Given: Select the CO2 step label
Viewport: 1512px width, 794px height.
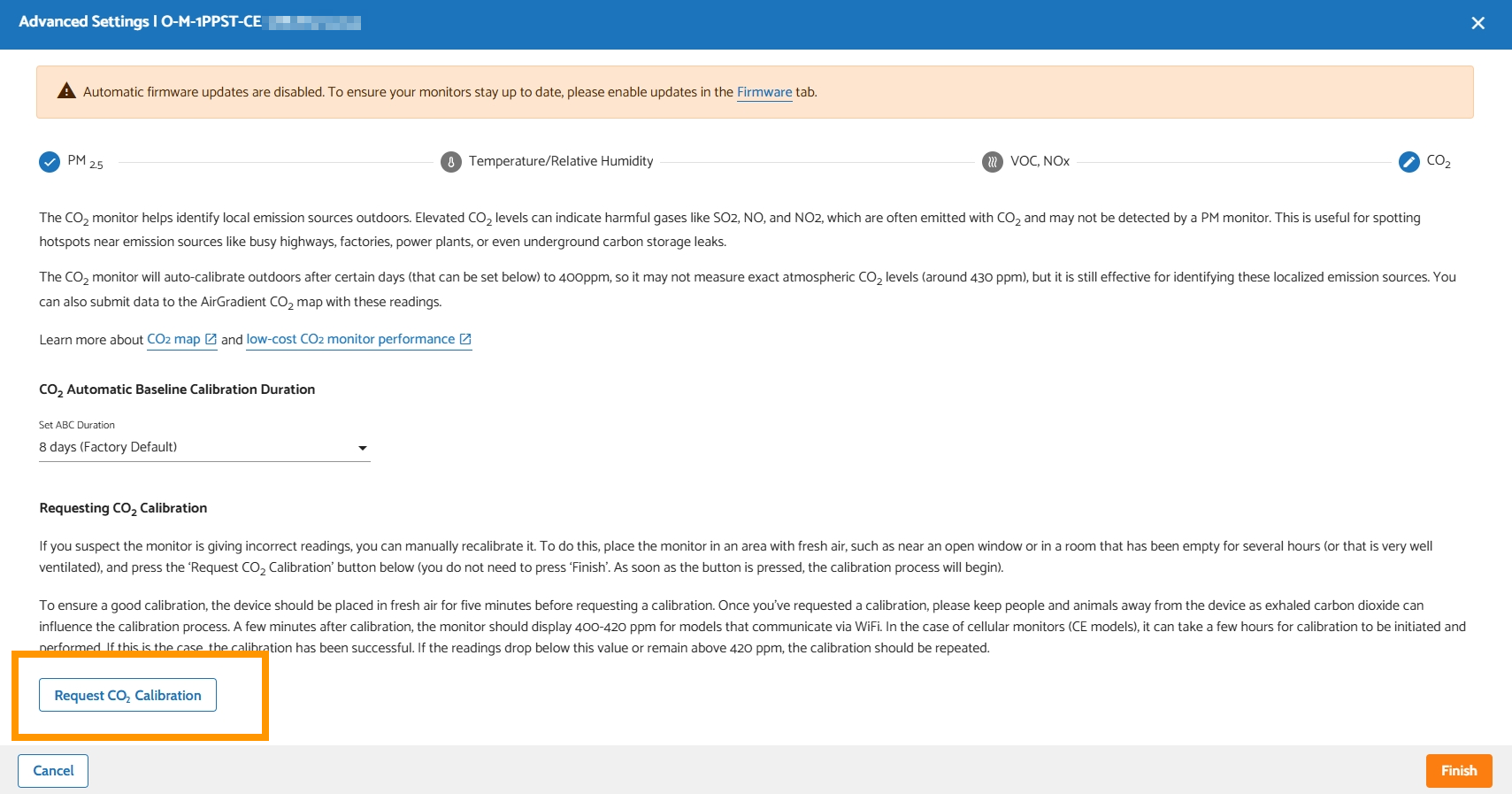Looking at the screenshot, I should point(1439,161).
